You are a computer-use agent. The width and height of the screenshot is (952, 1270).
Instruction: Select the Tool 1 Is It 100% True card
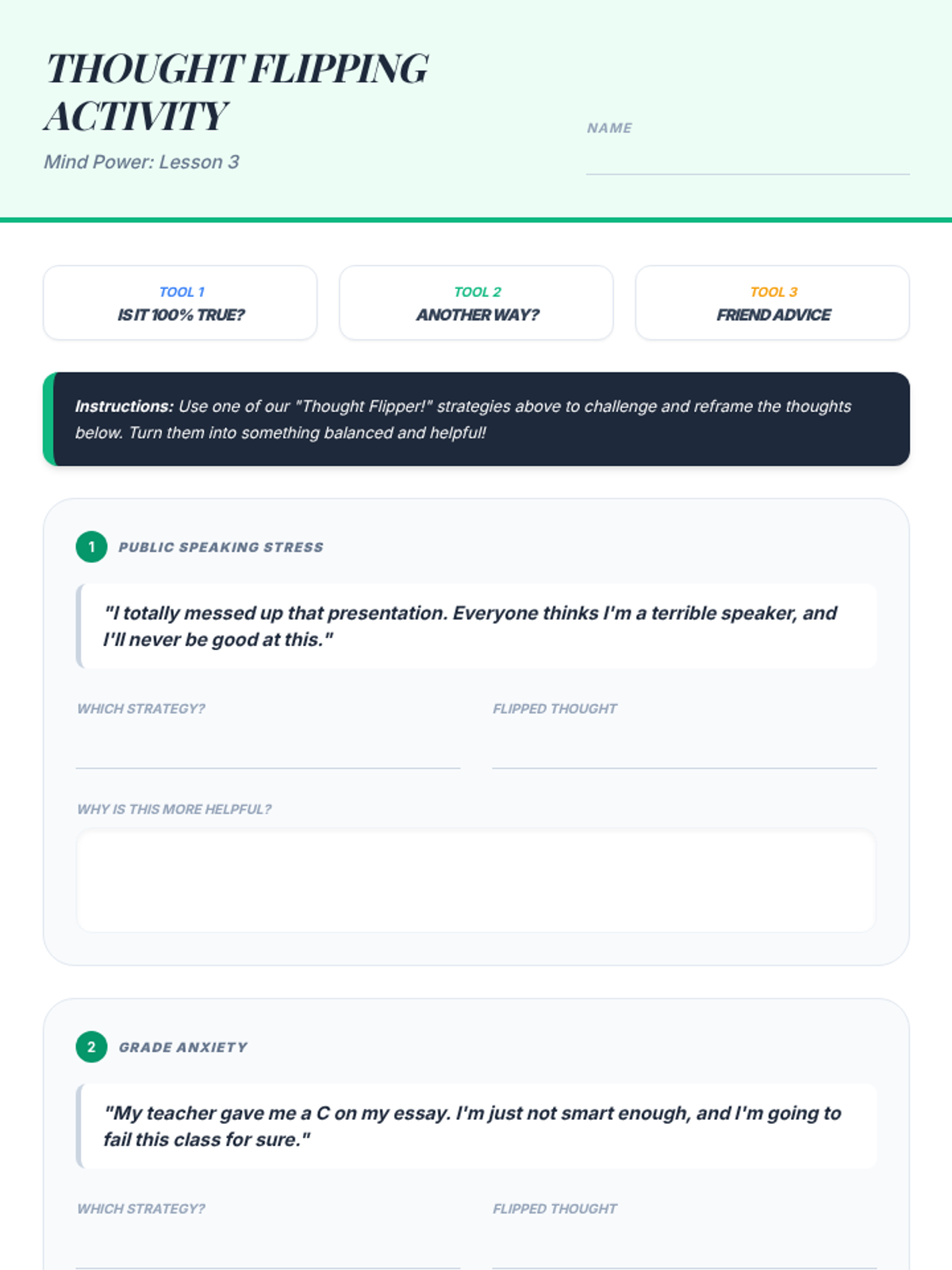[x=180, y=302]
